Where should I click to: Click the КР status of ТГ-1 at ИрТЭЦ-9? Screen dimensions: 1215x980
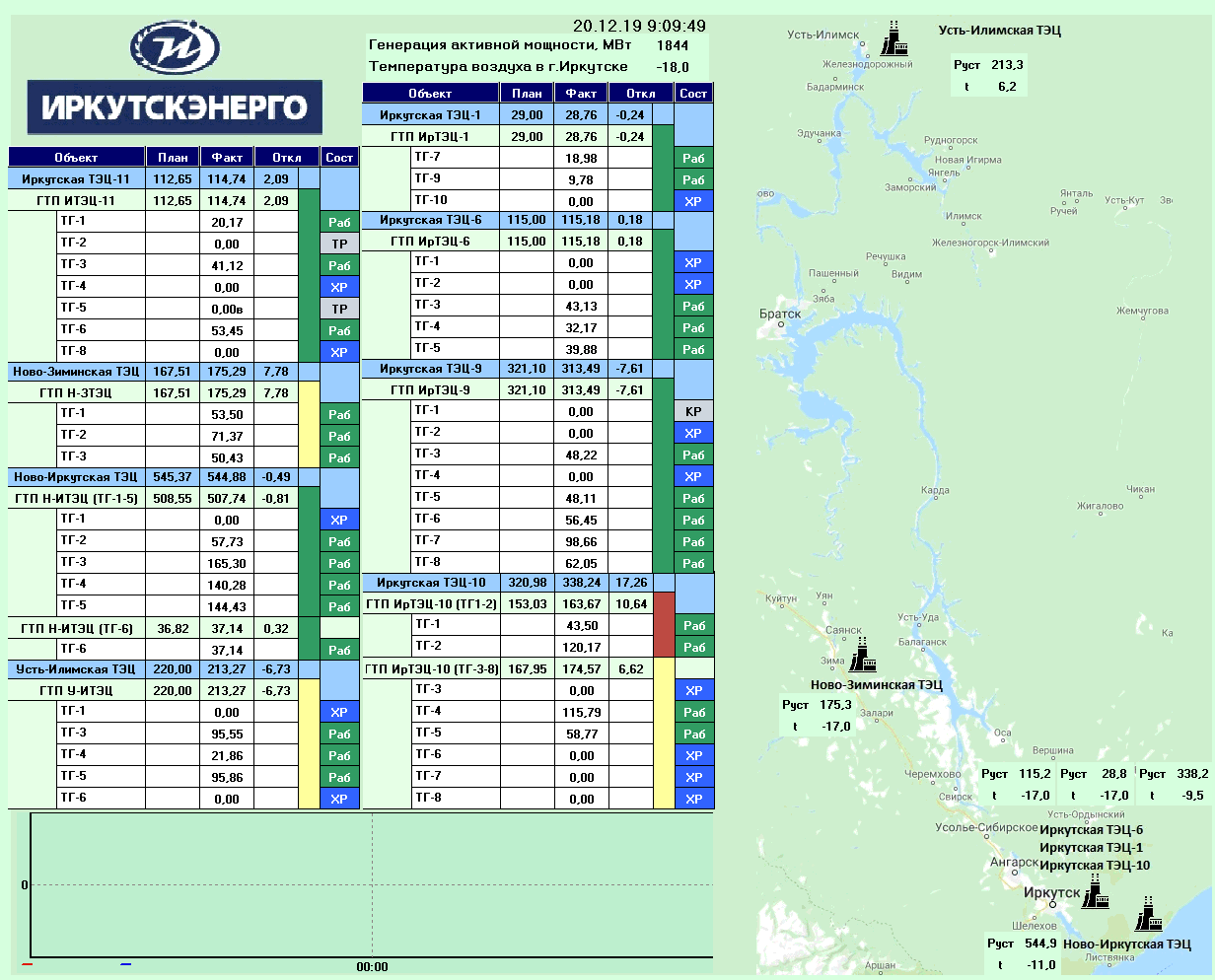tap(693, 412)
